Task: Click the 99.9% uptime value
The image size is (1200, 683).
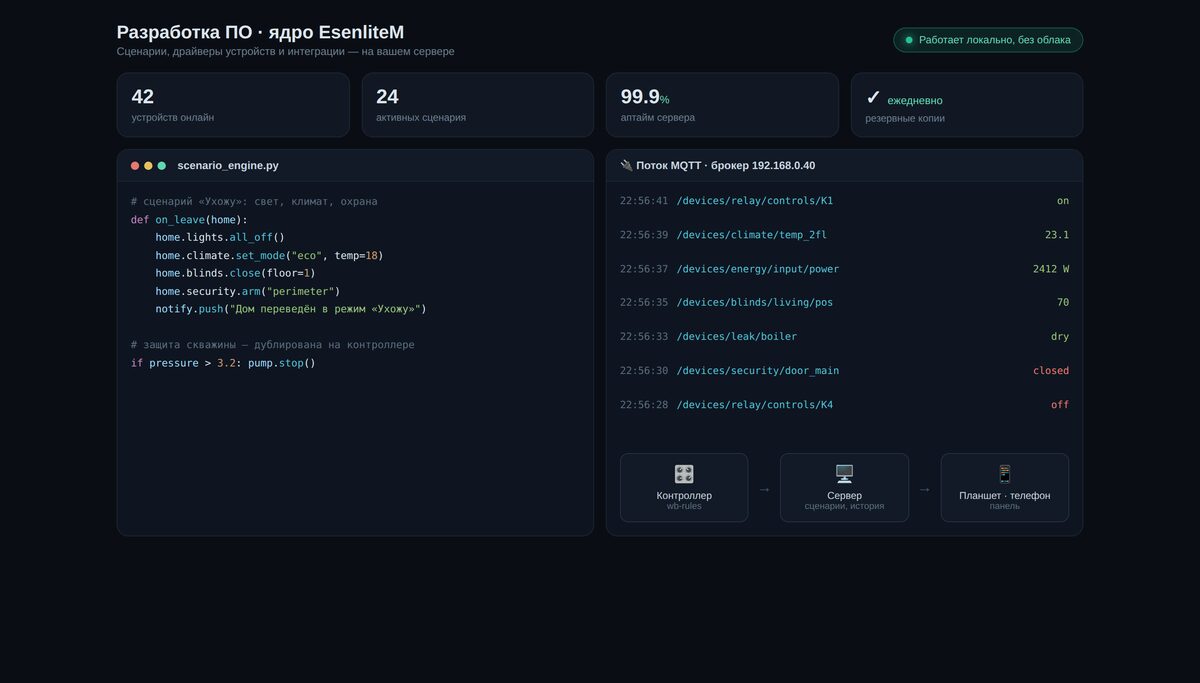Action: point(645,97)
